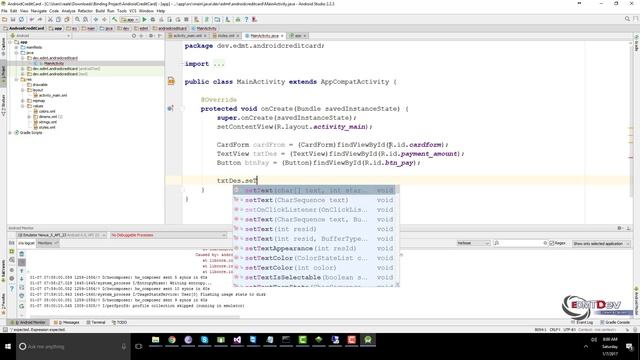The image size is (640, 360).
Task: Click the Search Everywhere magnifier icon
Action: tap(627, 19)
